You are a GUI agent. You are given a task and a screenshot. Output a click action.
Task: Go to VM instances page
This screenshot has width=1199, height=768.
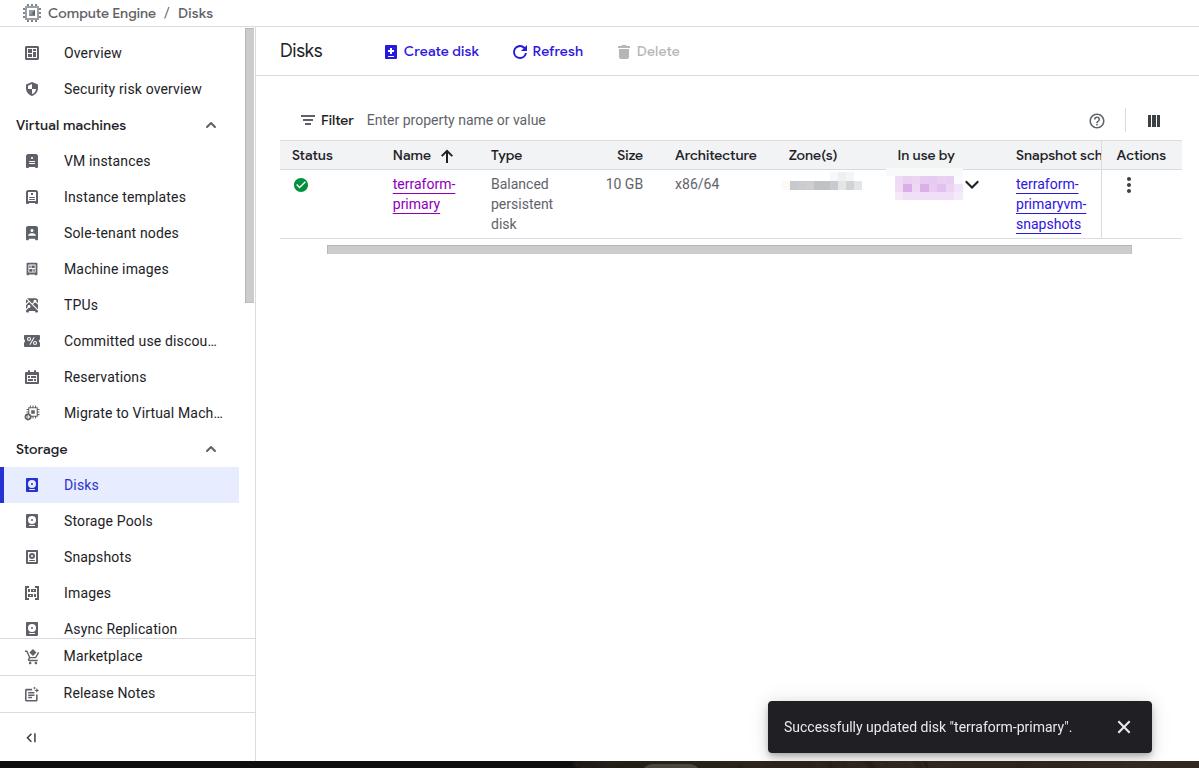[x=106, y=161]
